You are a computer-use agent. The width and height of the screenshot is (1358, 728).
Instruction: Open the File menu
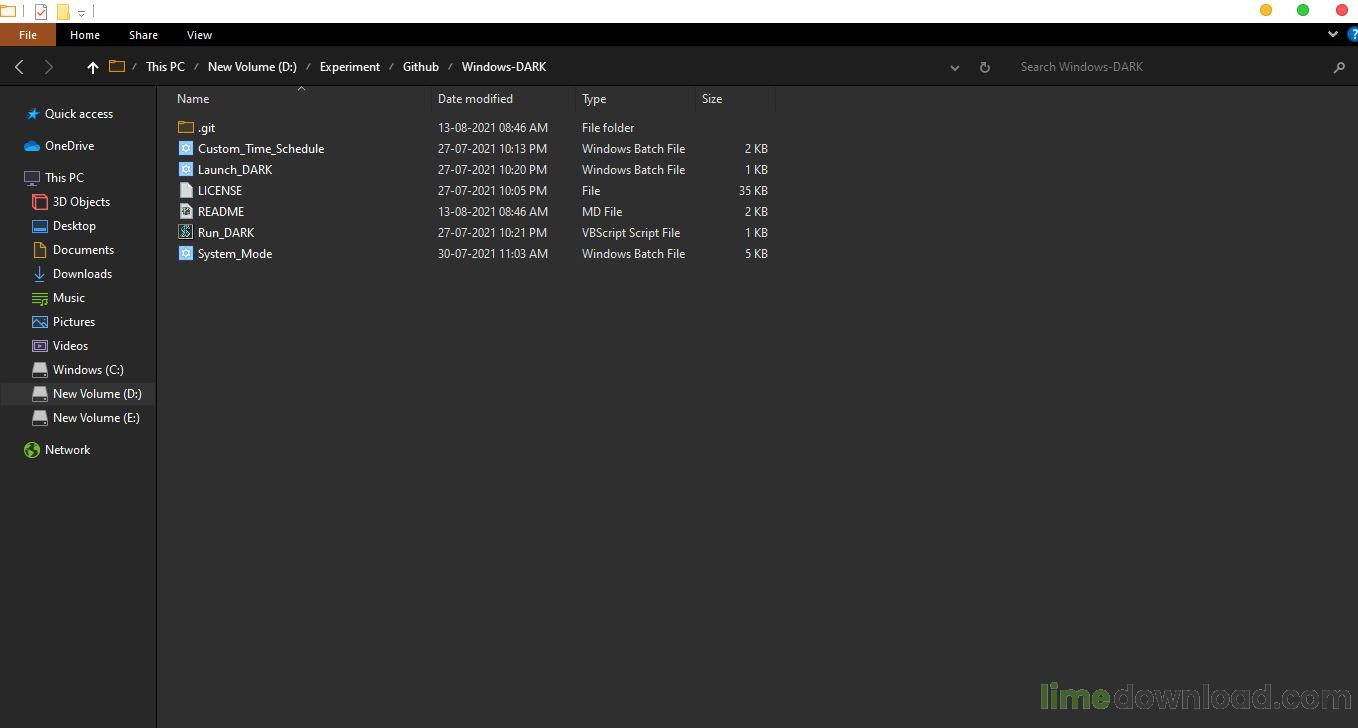click(28, 35)
